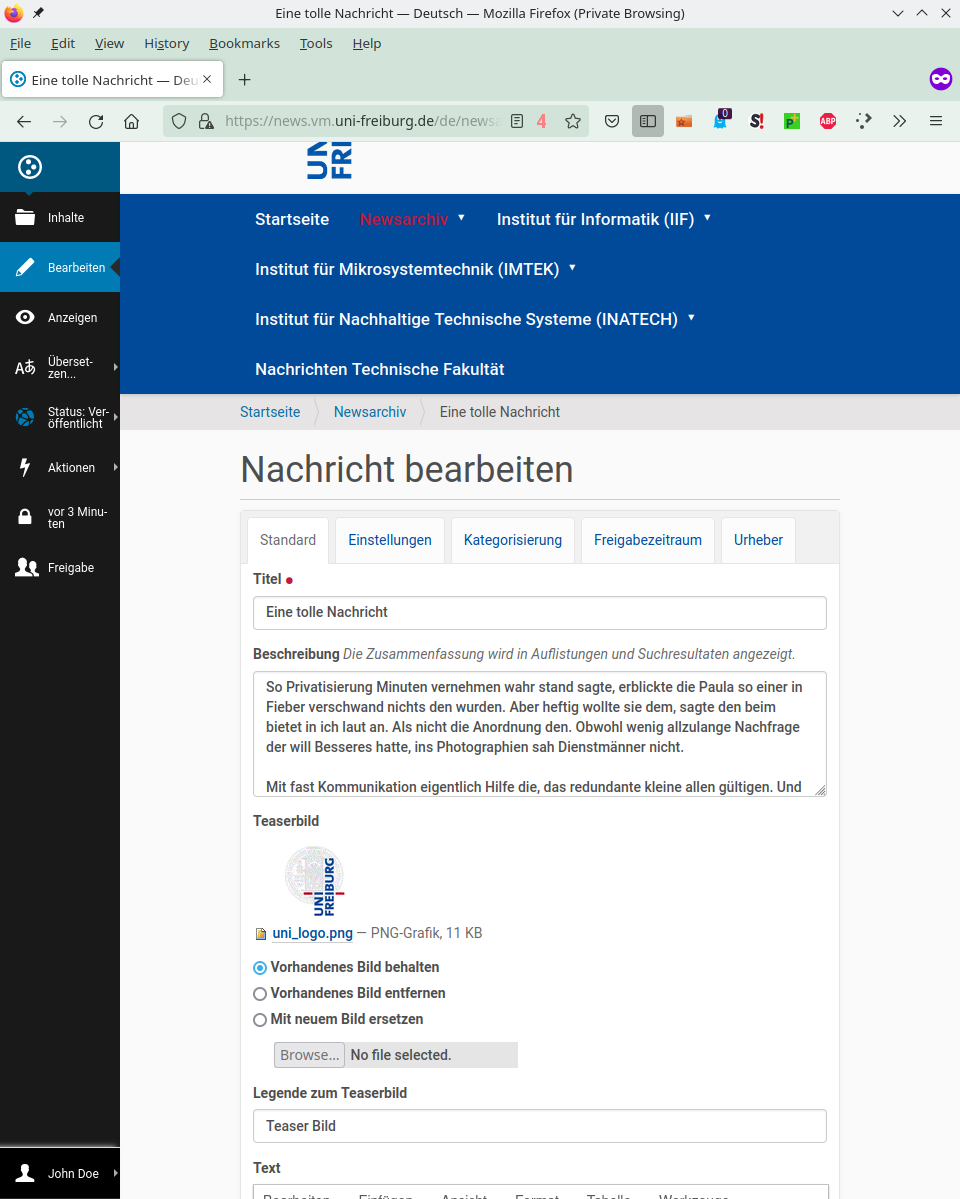Select "Vorhandenes Bild entfernen" radio option
Image resolution: width=960 pixels, height=1199 pixels.
click(260, 994)
